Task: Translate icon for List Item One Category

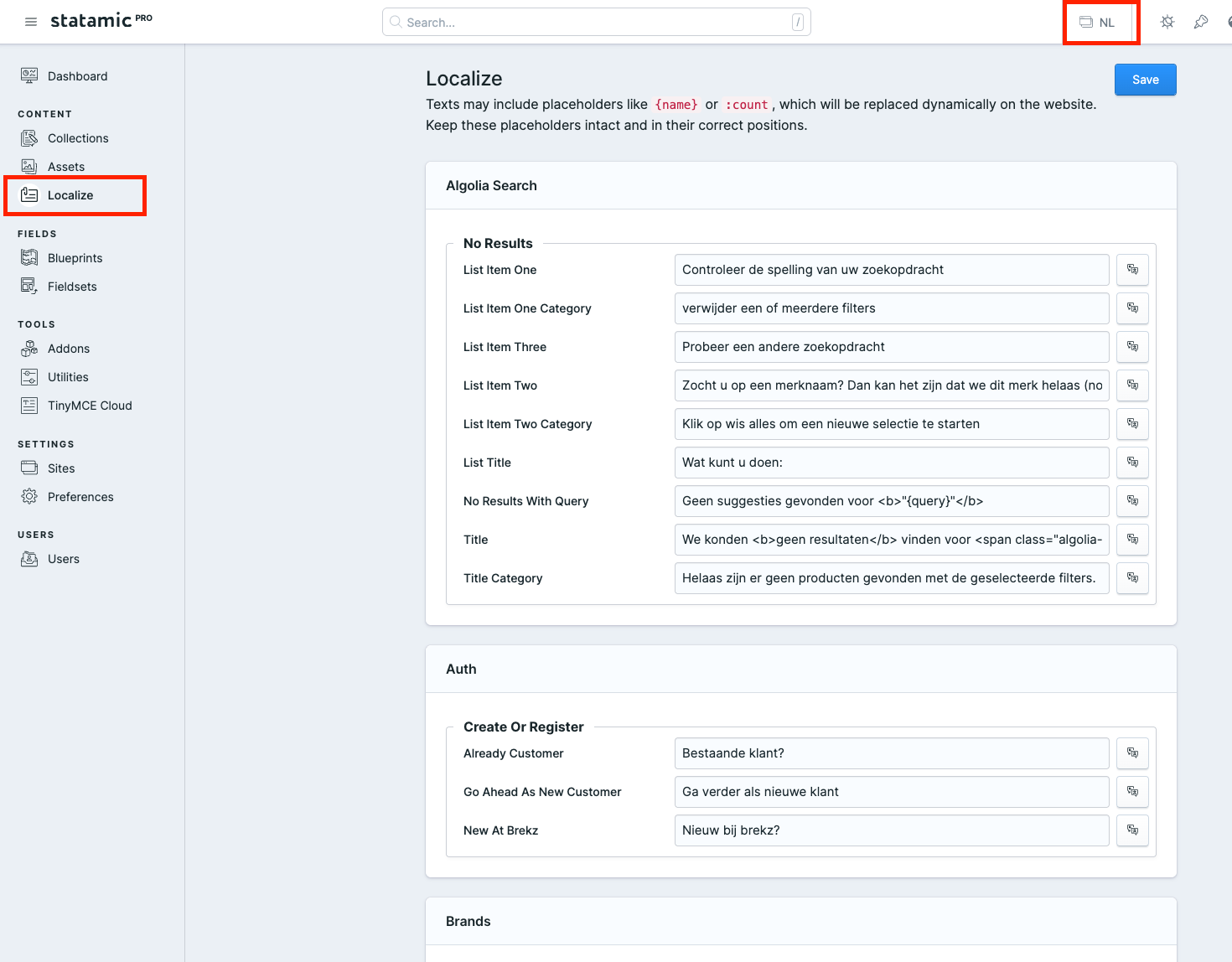Action: click(x=1132, y=308)
